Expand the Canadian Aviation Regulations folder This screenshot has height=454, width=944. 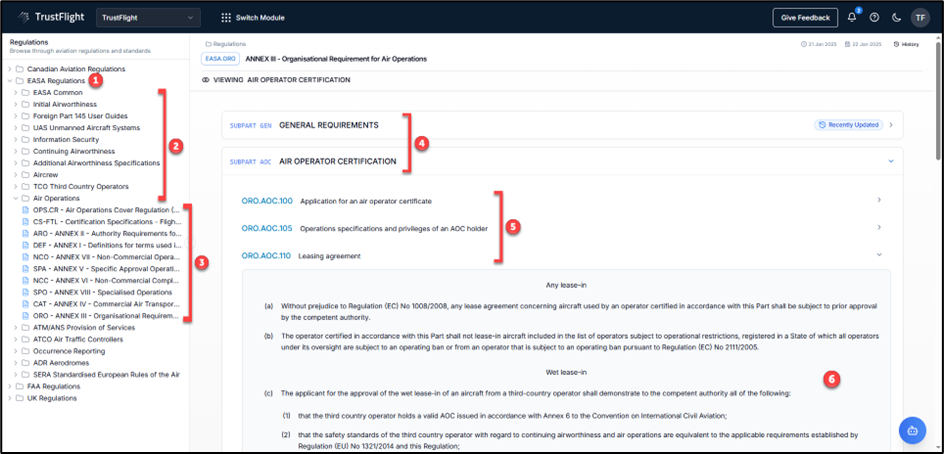click(11, 69)
